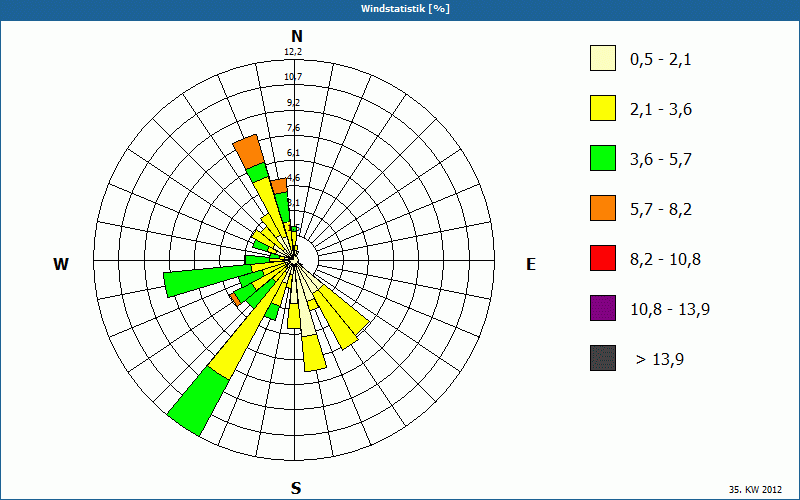The image size is (800, 500).
Task: Click the dark gray > 13,9 legend swatch
Action: coord(603,358)
